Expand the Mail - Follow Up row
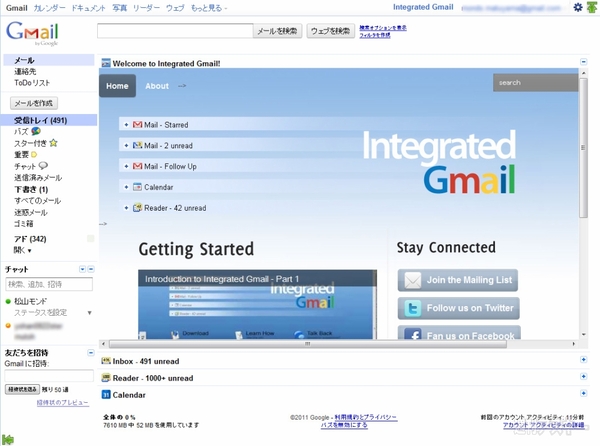Viewport: 600px width, 446px height. 126,166
